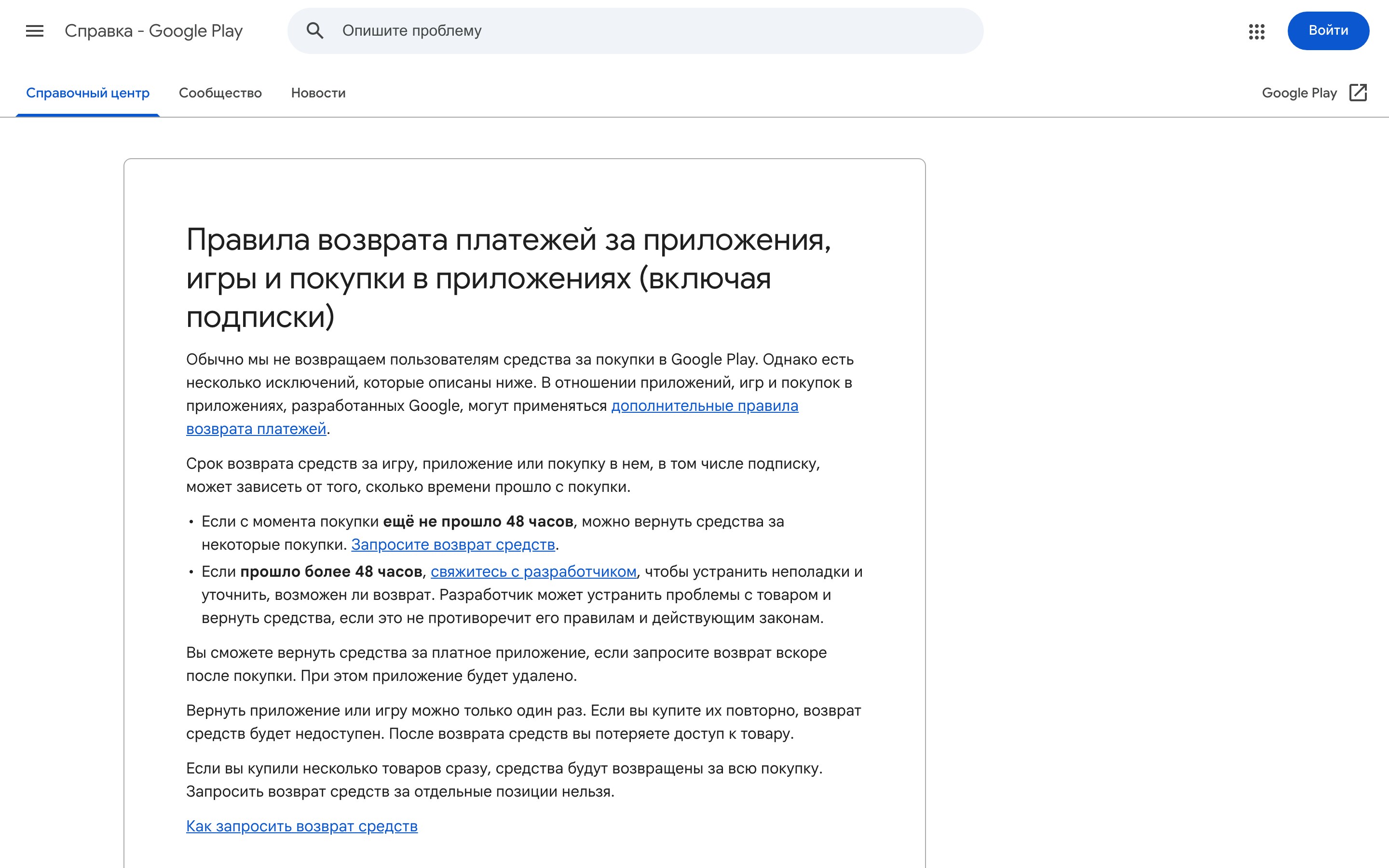
Task: Open the 'Справка - Google Play' title link
Action: [154, 31]
